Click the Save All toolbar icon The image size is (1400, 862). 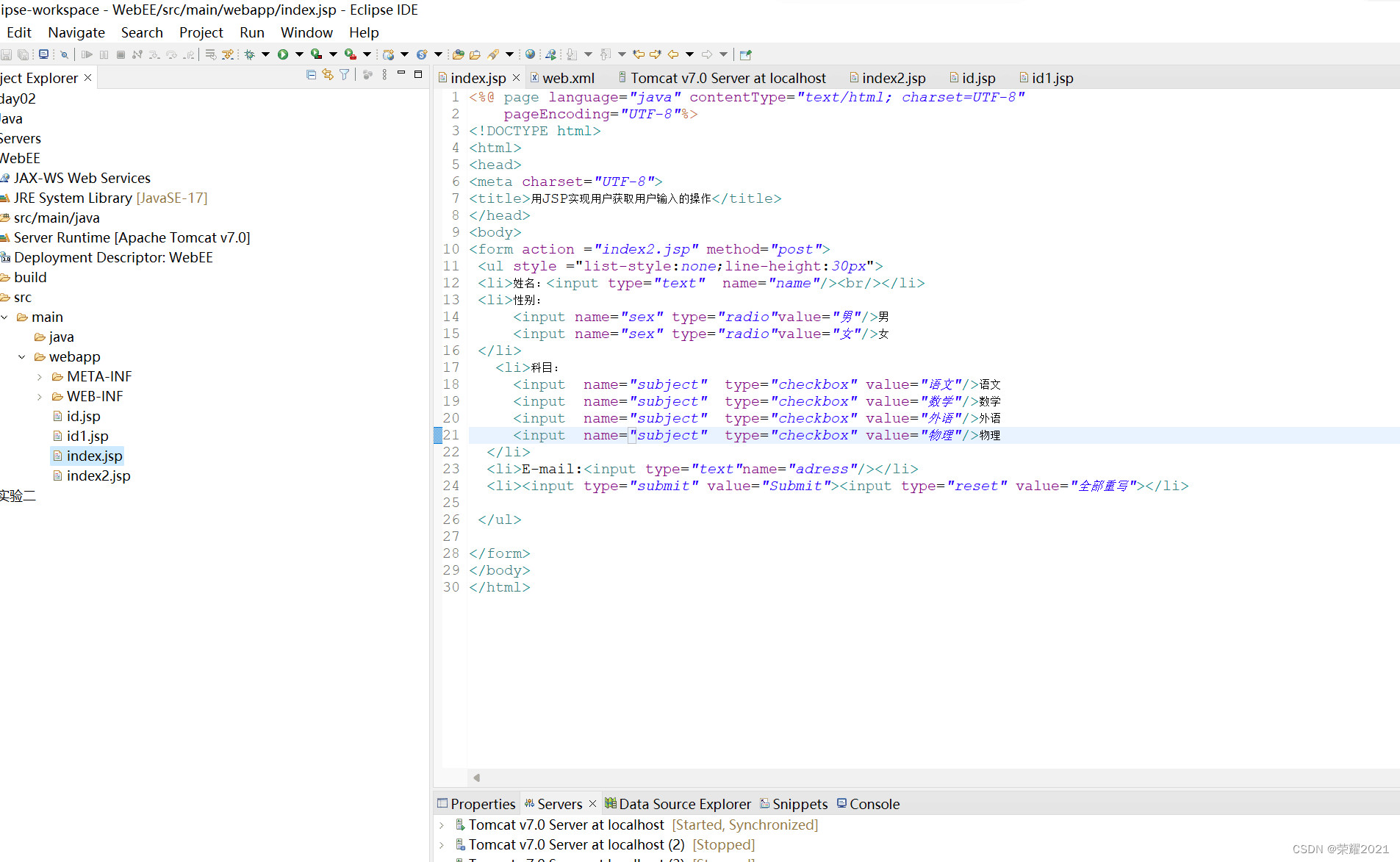[x=24, y=54]
